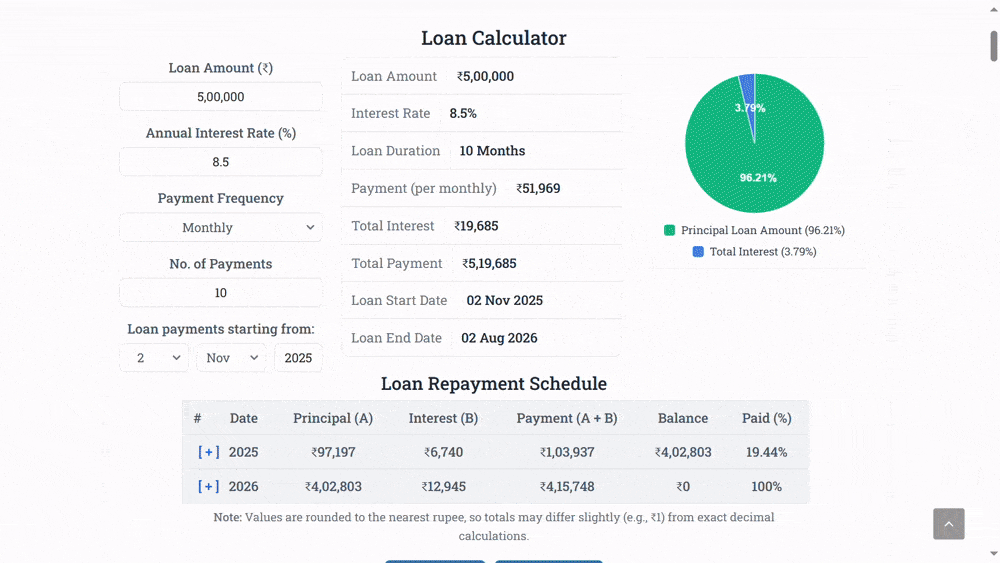
Task: Click the ₹97,197 principal cell
Action: tap(333, 452)
